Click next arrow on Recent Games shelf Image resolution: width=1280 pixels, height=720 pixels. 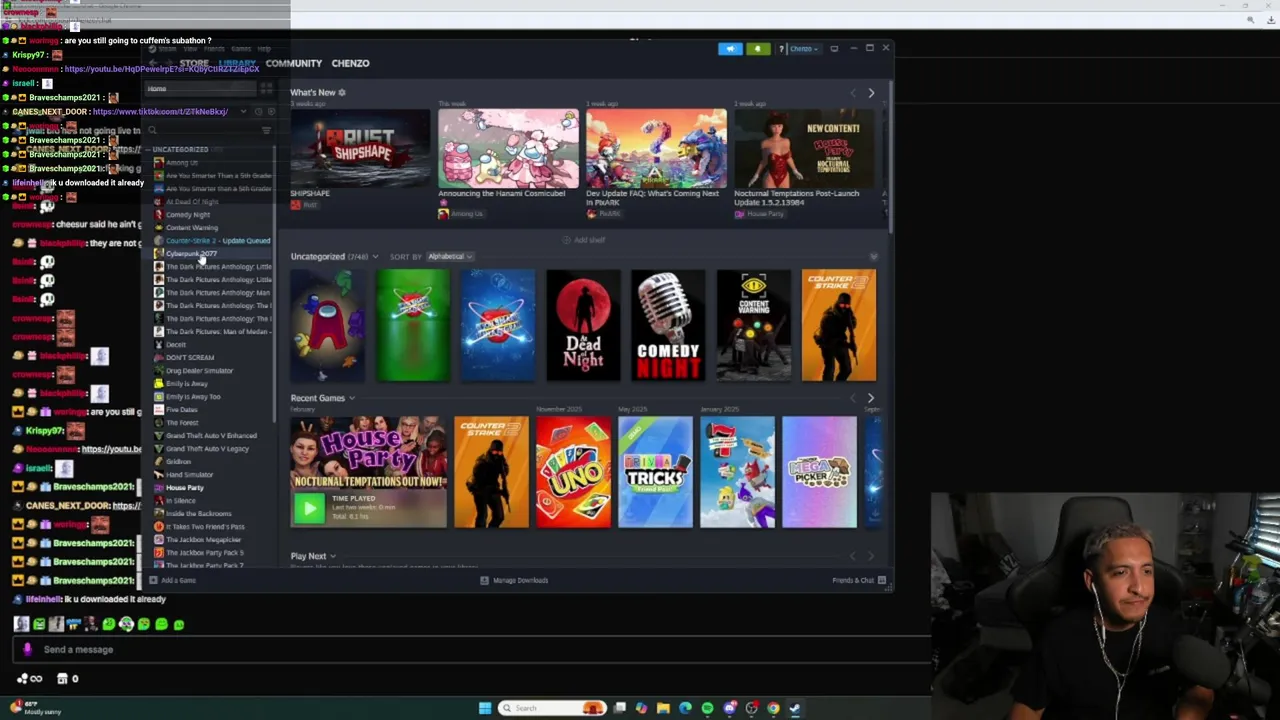[x=871, y=399]
